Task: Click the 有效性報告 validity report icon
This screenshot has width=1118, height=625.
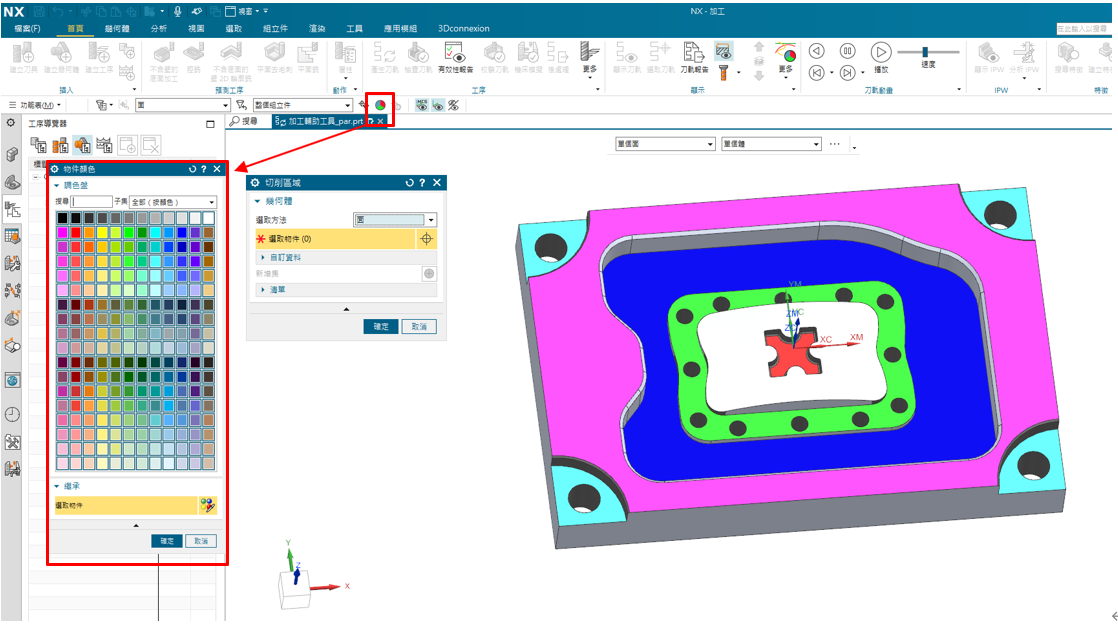Action: 458,56
